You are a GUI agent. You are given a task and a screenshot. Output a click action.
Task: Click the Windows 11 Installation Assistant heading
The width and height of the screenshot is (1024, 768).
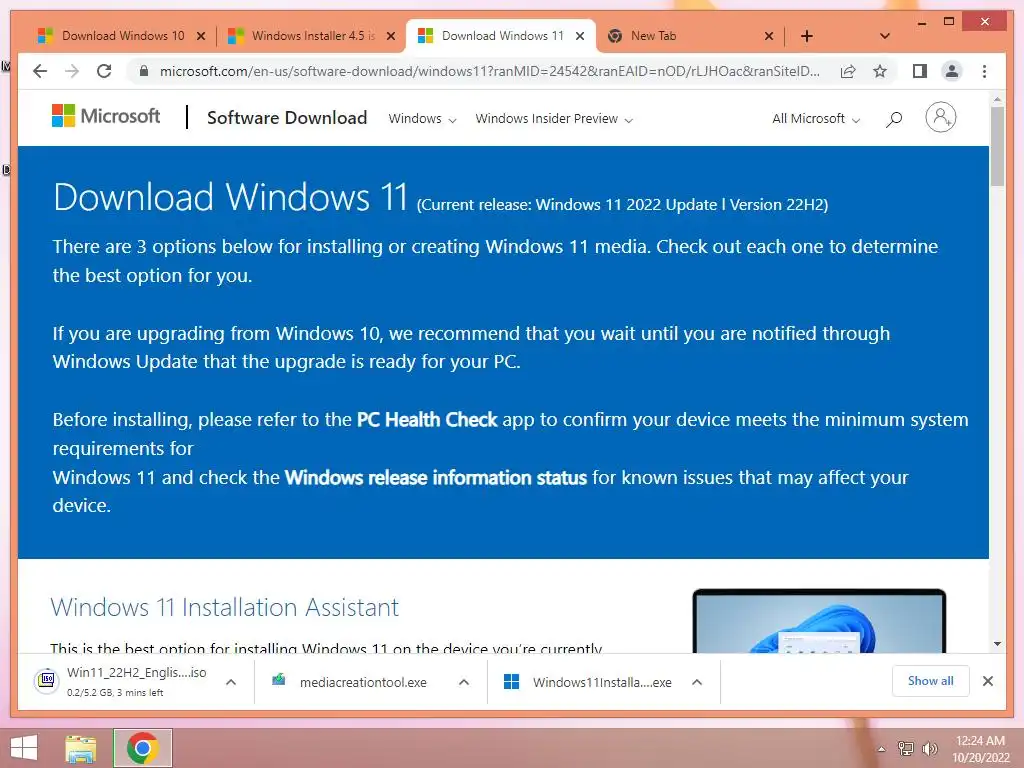click(x=225, y=607)
